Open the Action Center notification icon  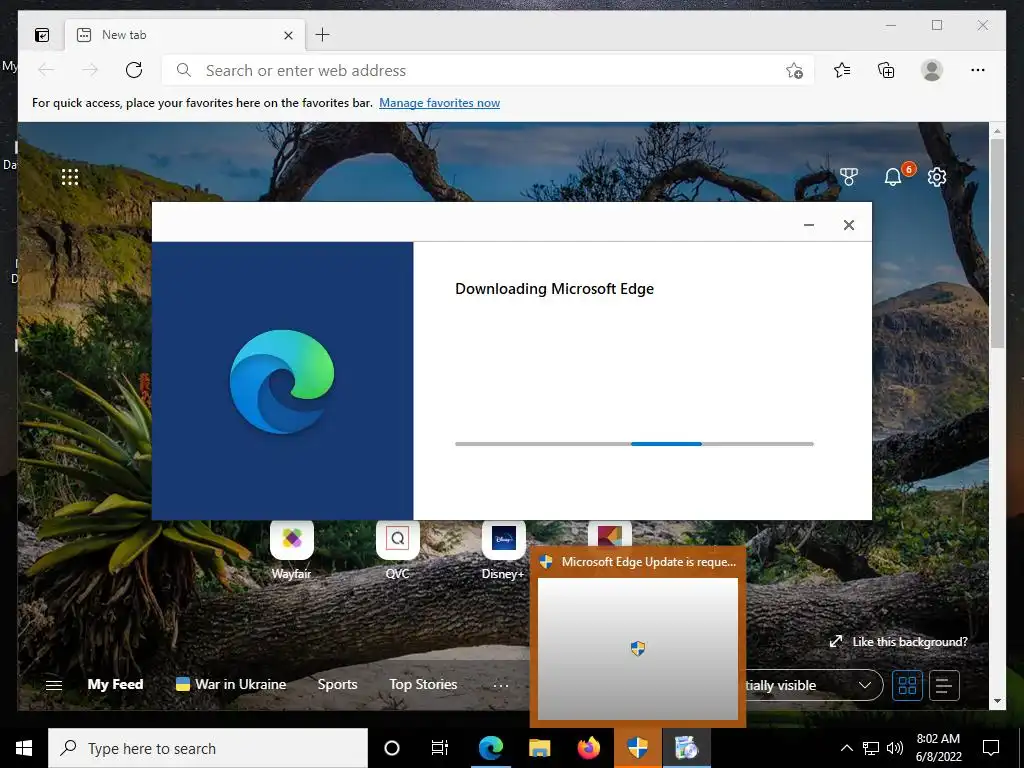tap(991, 748)
